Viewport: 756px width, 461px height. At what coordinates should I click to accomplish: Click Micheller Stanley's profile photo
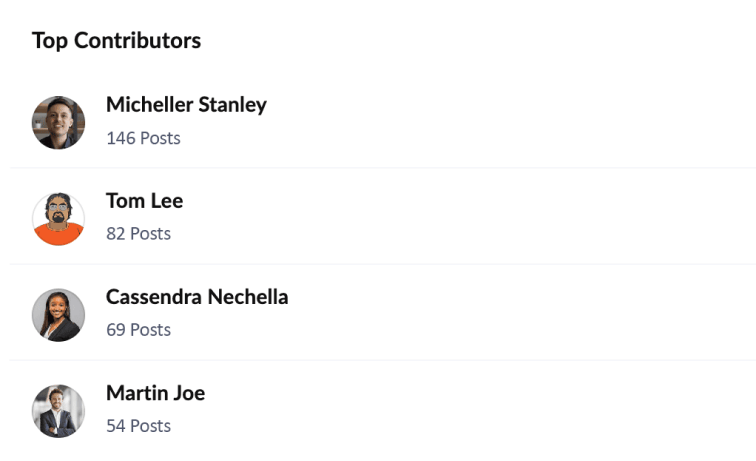[x=58, y=123]
